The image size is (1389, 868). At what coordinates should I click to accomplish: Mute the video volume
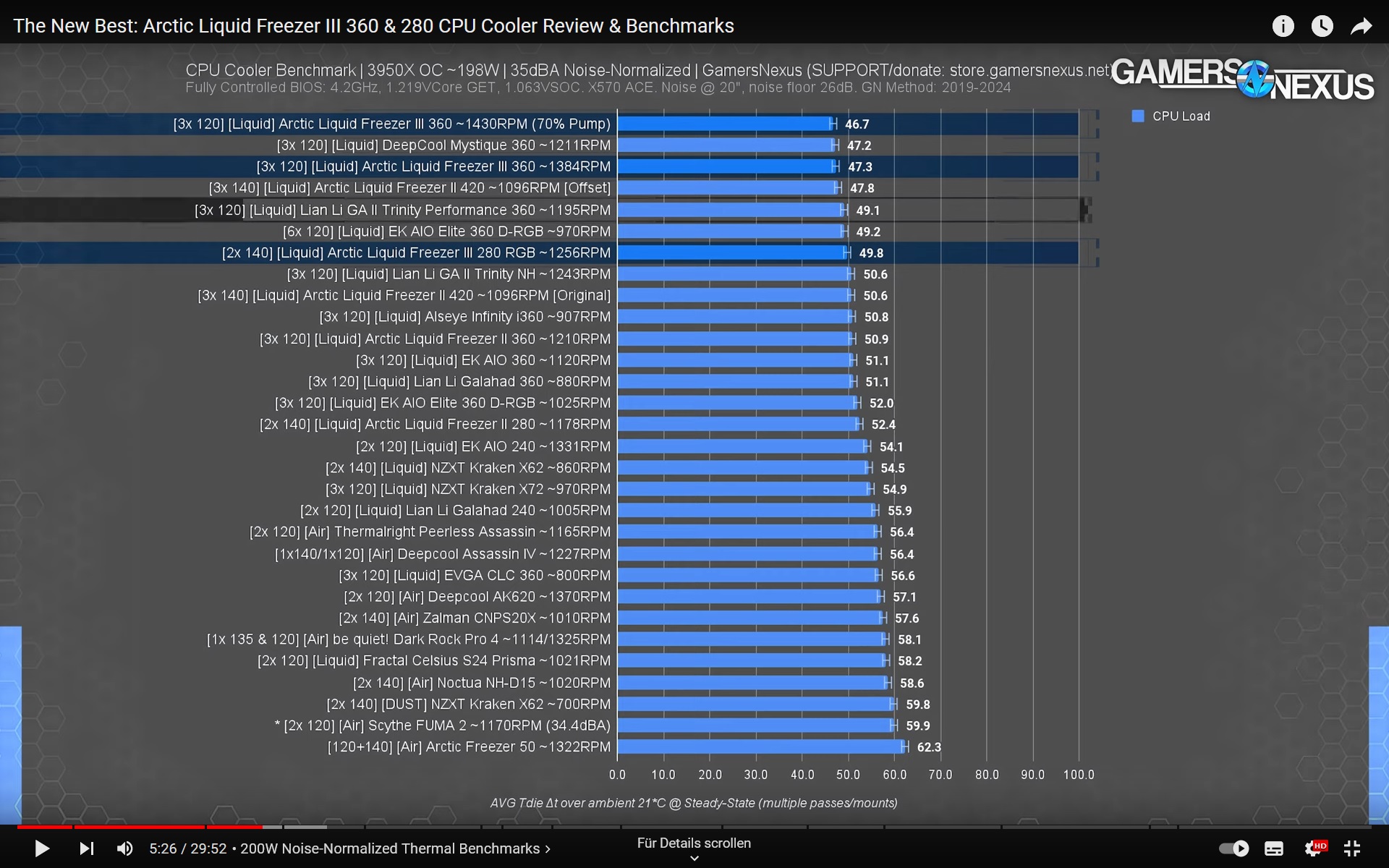click(x=124, y=848)
